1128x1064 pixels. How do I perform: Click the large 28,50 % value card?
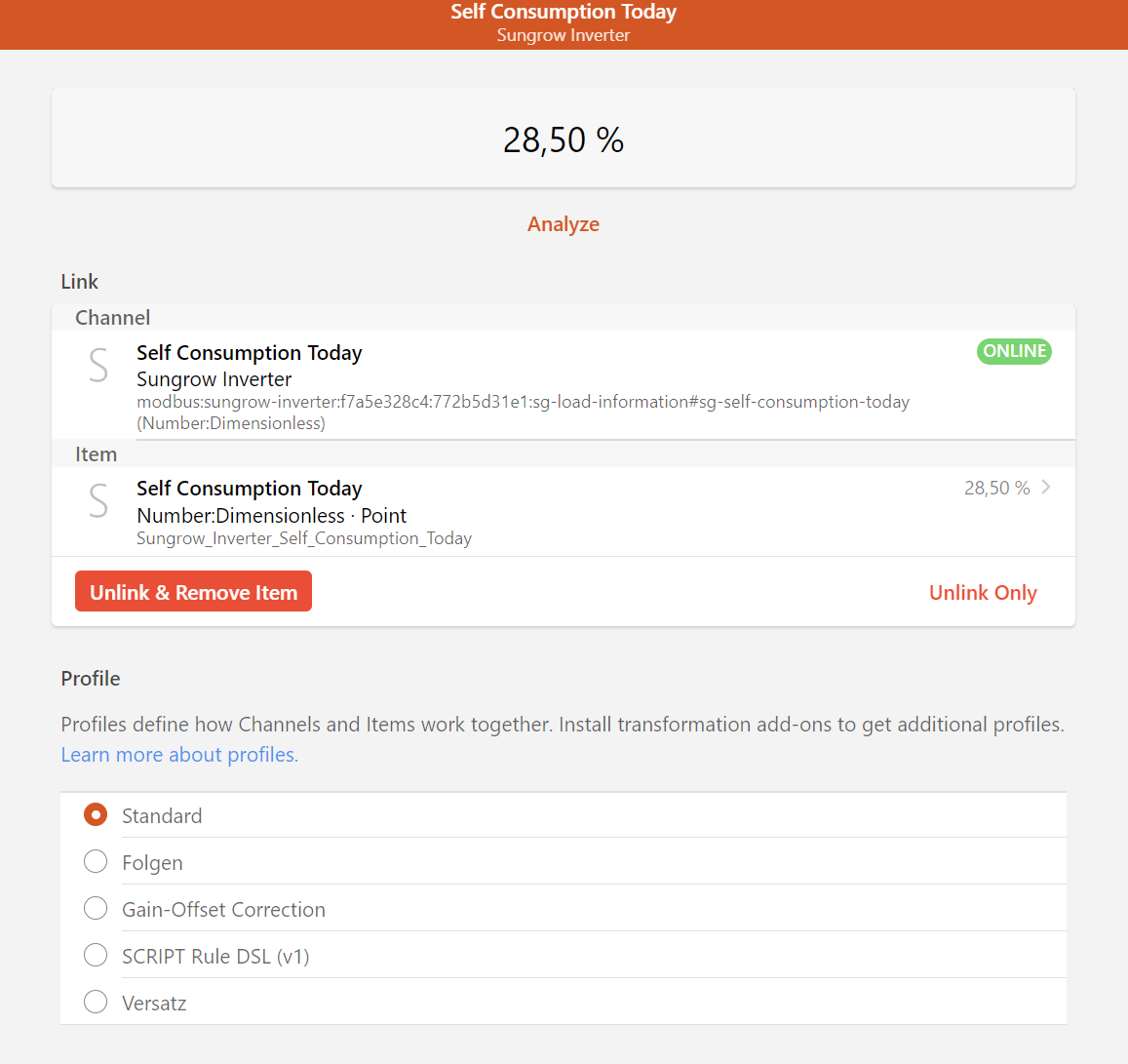[564, 138]
